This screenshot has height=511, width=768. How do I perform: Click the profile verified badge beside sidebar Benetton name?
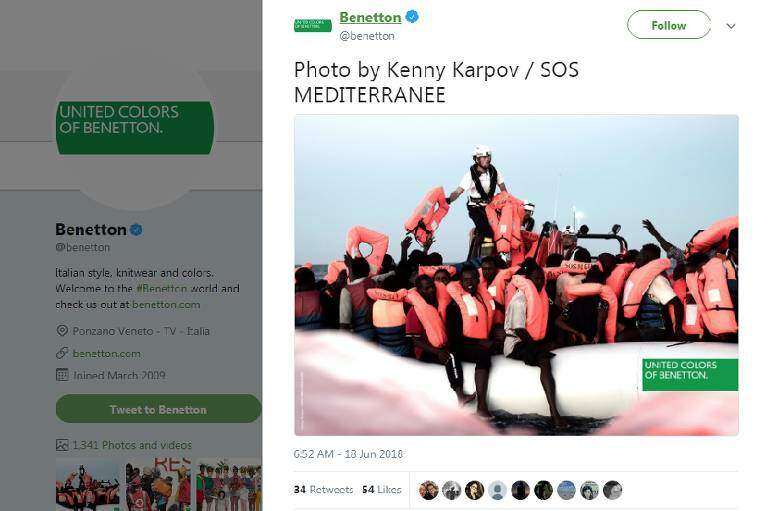coord(136,229)
